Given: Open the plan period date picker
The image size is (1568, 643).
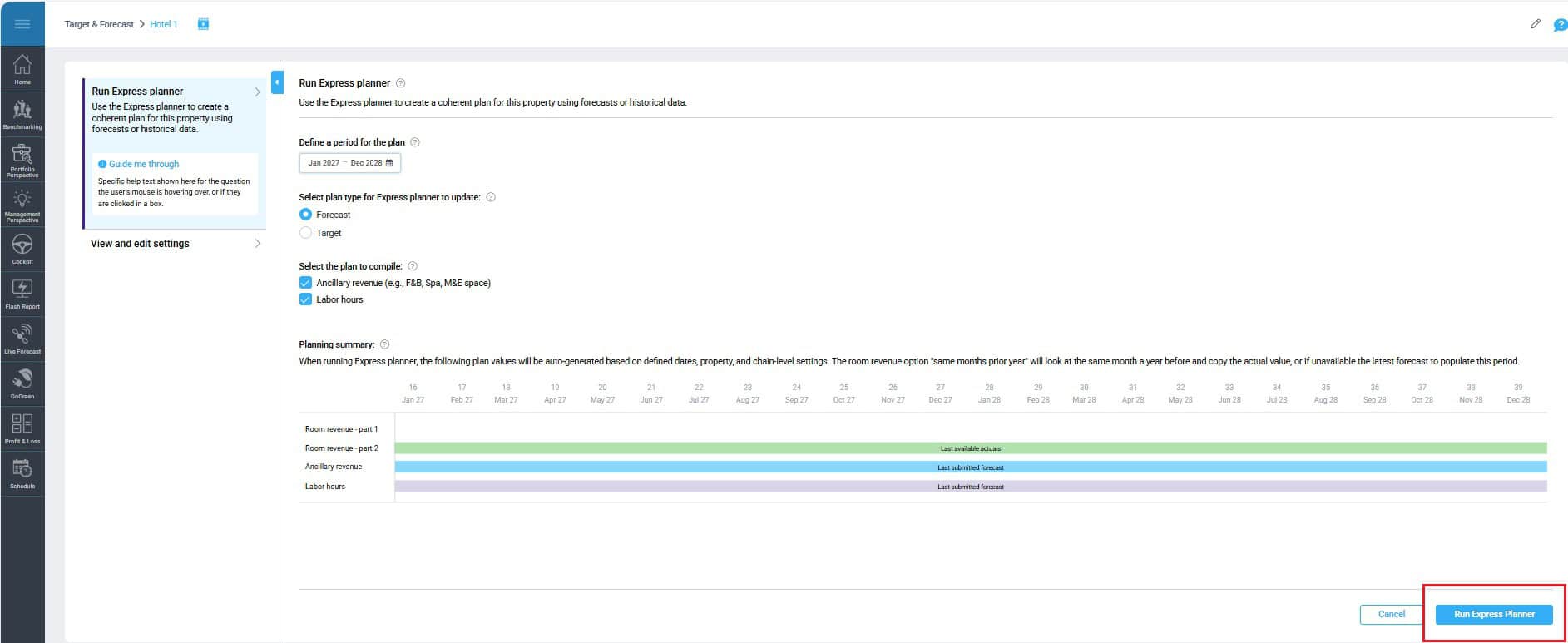Looking at the screenshot, I should [x=349, y=163].
